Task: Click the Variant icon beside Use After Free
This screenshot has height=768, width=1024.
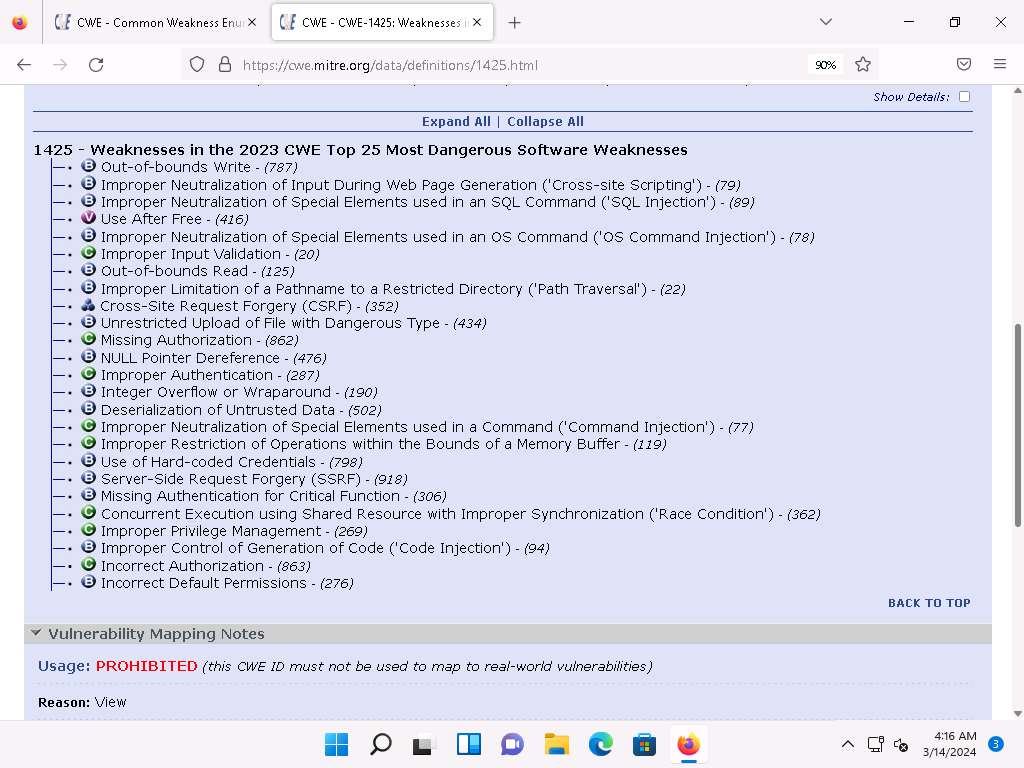Action: [x=88, y=219]
